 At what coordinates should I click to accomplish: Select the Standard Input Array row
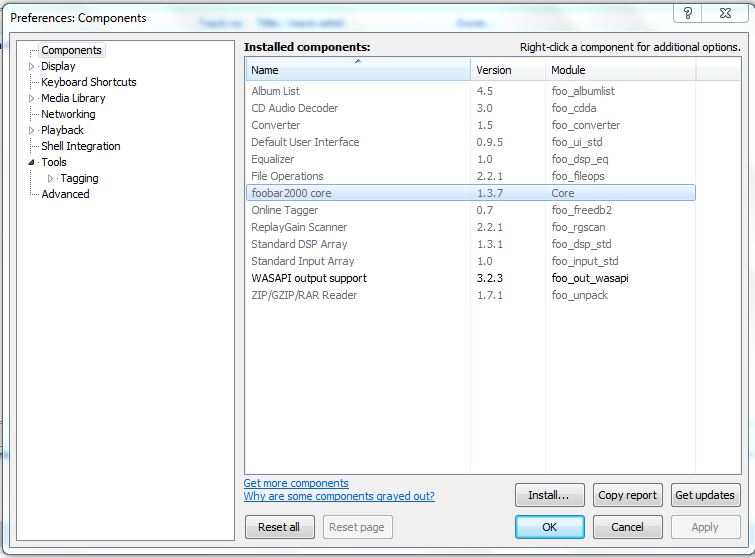click(470, 261)
